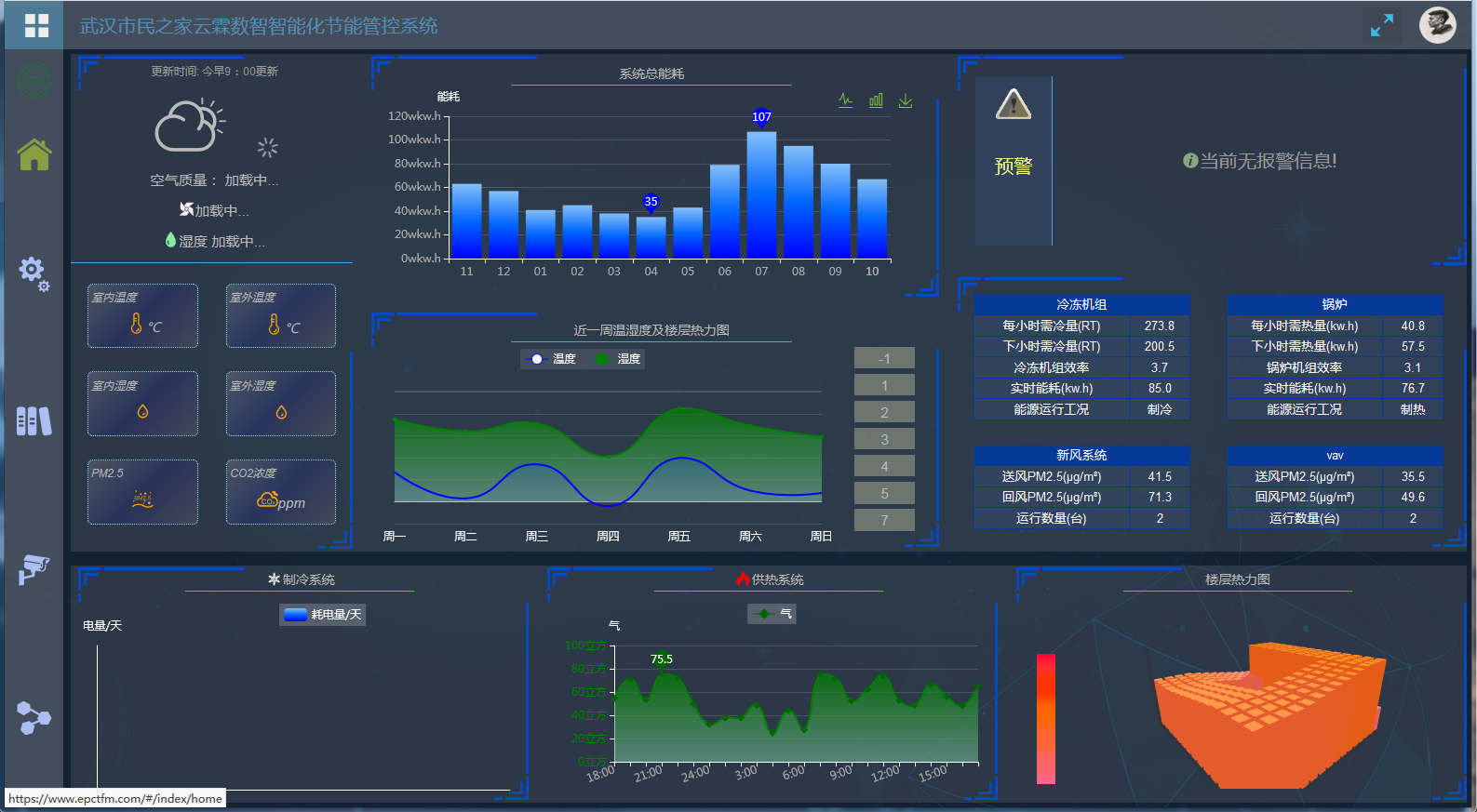Open the grid menu icon at top-left
The image size is (1477, 812).
tap(36, 25)
